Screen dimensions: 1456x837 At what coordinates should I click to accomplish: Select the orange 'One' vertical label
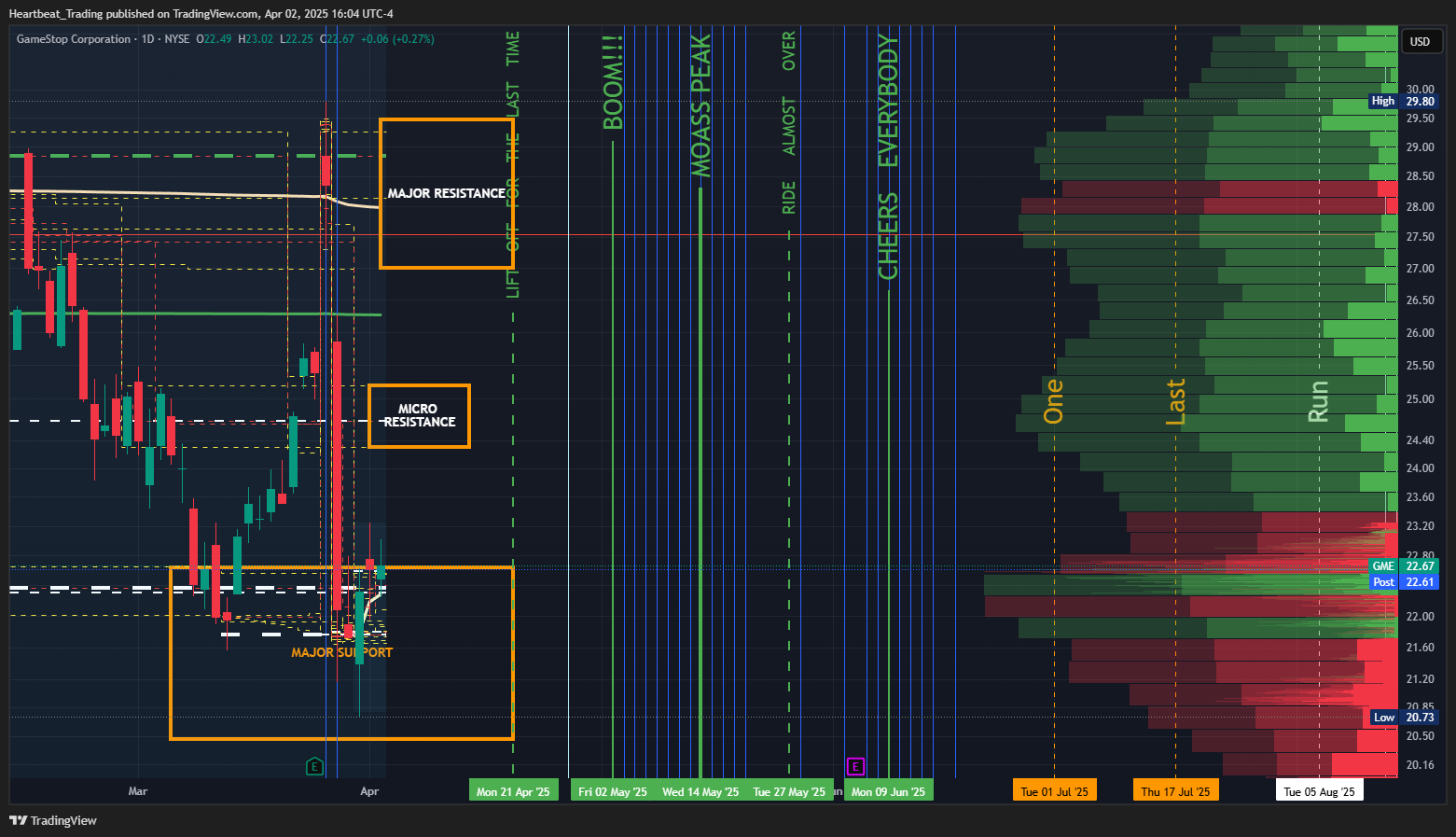[x=1054, y=401]
